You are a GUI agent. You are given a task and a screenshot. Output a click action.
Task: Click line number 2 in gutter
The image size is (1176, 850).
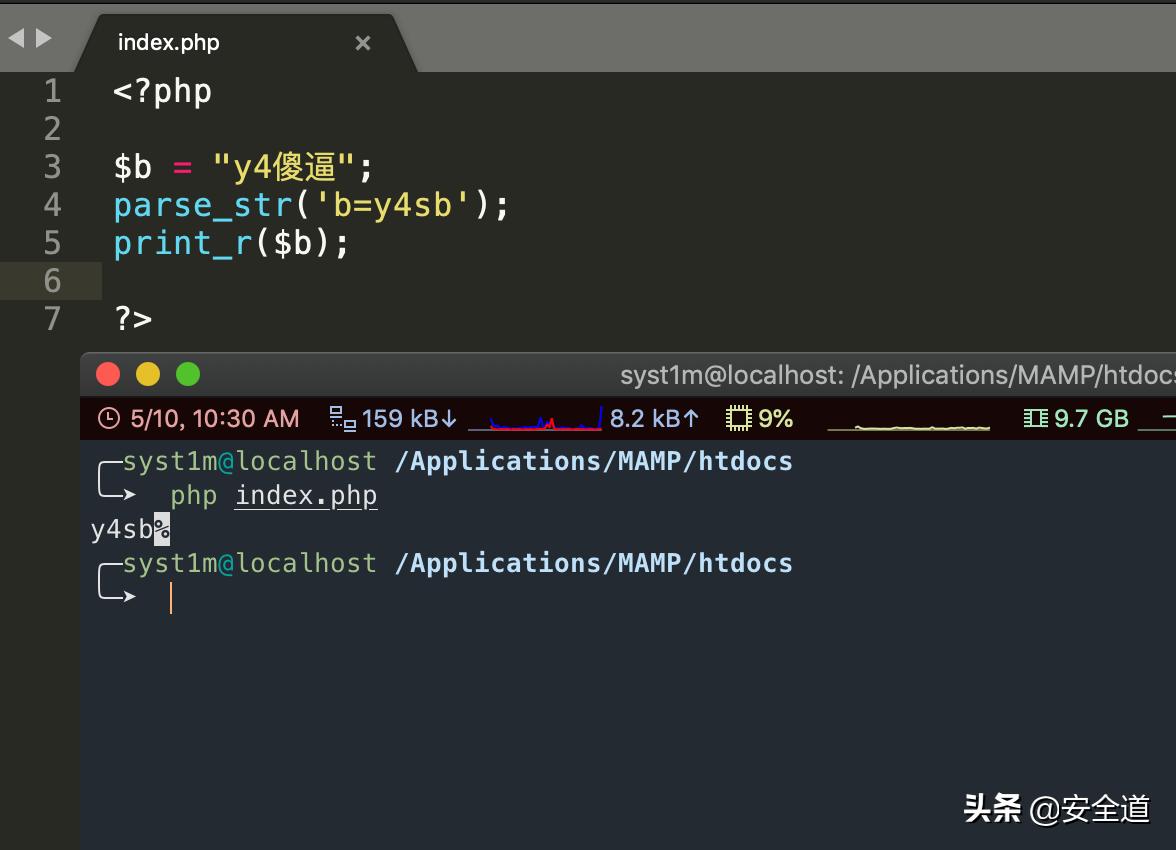coord(52,129)
